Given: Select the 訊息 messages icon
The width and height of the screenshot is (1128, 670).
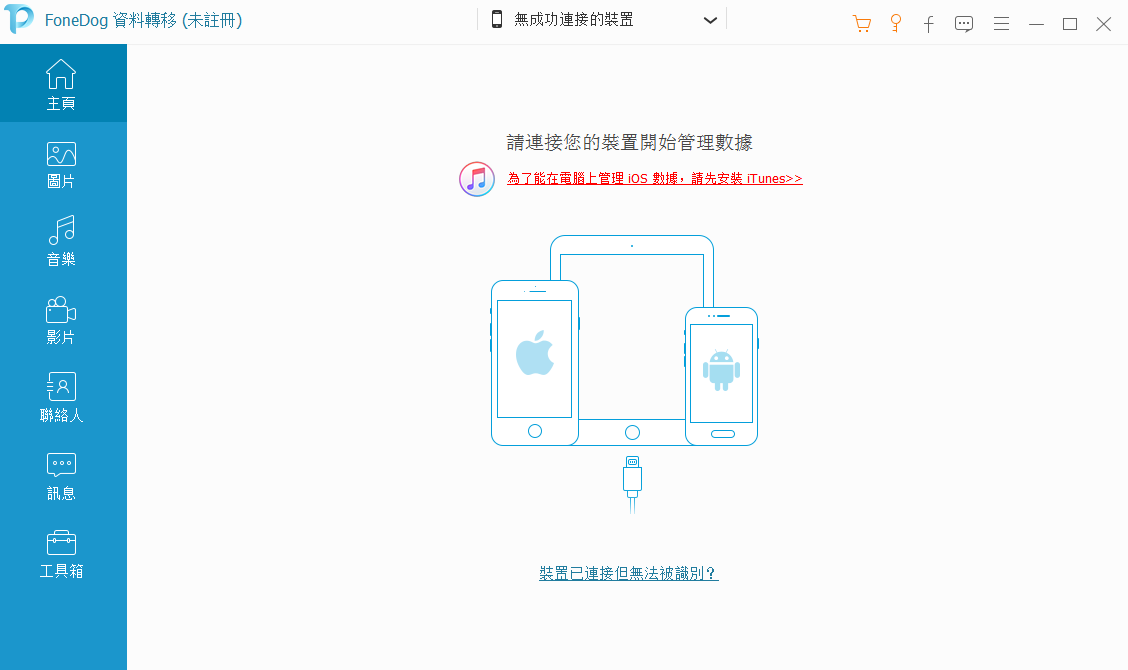Looking at the screenshot, I should pos(61,465).
